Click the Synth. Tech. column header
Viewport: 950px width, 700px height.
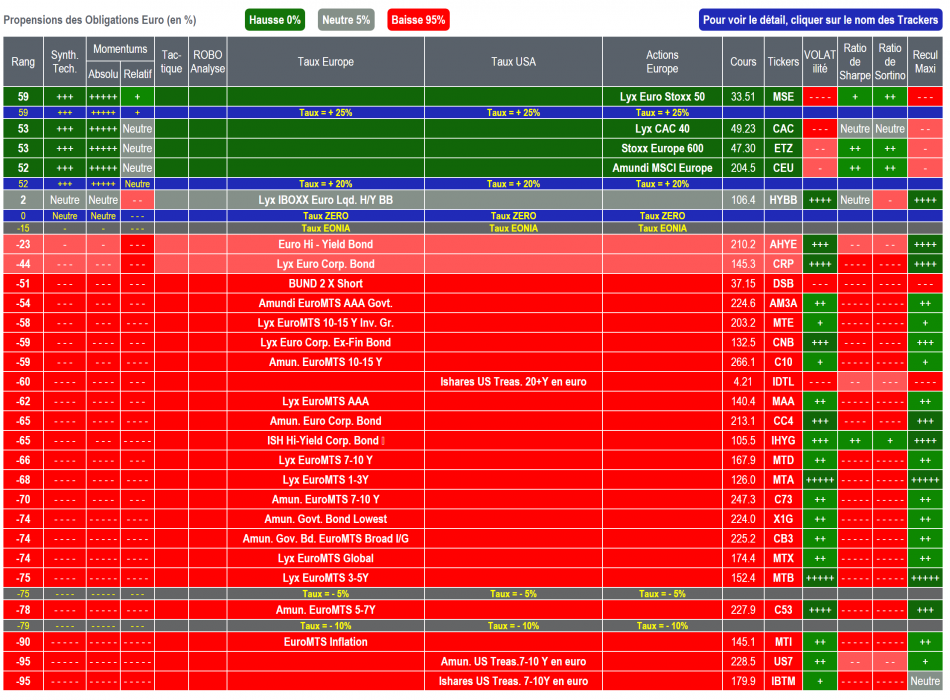pos(65,62)
